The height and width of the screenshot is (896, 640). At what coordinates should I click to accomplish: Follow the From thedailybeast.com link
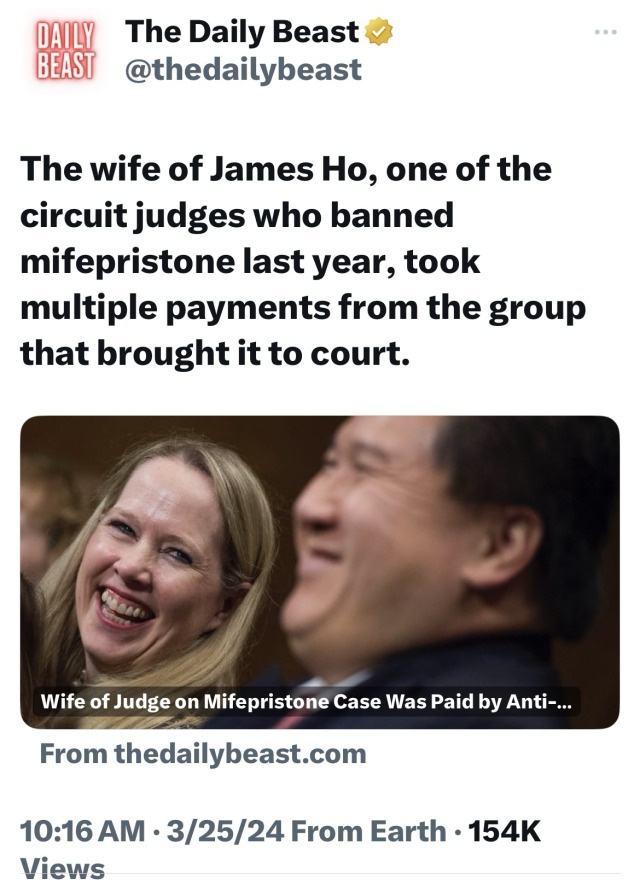203,754
